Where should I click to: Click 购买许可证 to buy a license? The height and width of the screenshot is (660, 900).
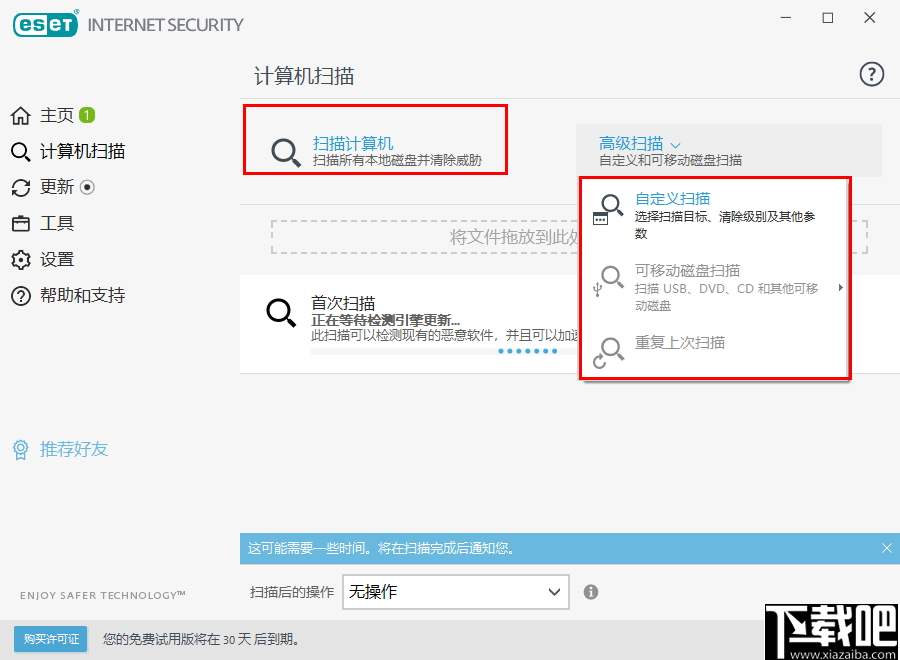[50, 639]
